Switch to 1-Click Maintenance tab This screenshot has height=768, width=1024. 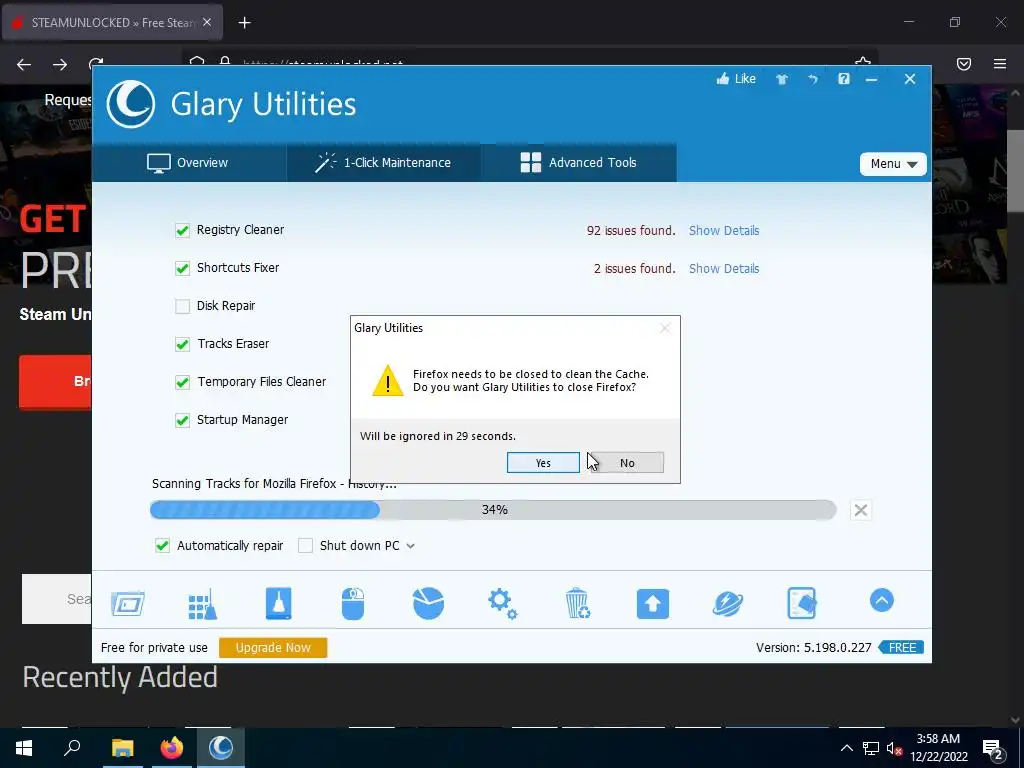pos(384,163)
